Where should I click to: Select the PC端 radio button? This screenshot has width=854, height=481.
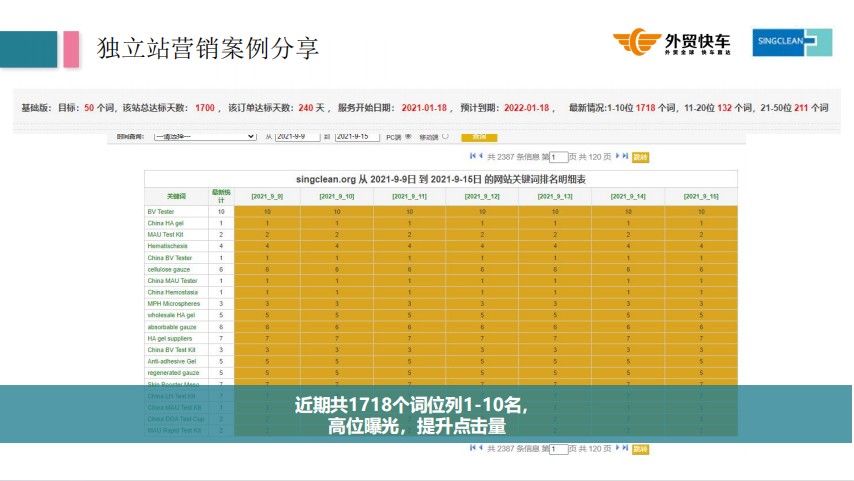click(409, 136)
